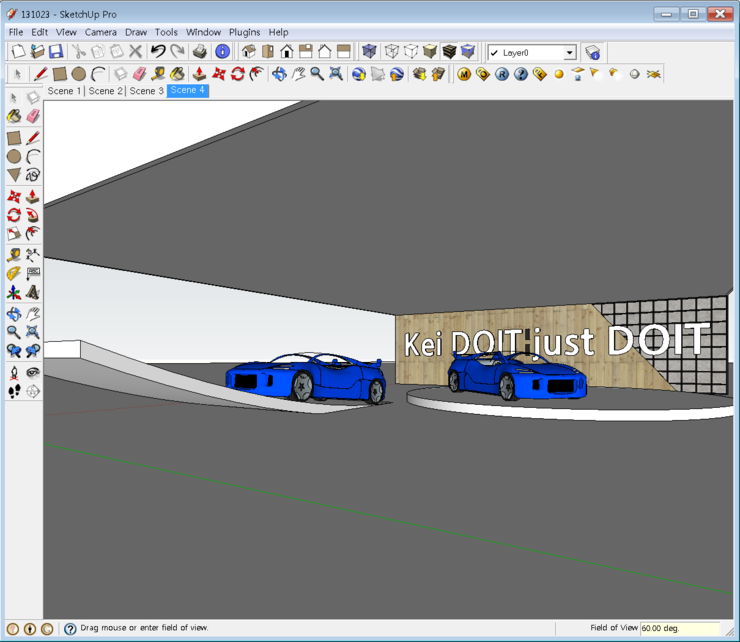Switch to the Scene 1 tab
Viewport: 740px width, 642px height.
click(x=64, y=91)
